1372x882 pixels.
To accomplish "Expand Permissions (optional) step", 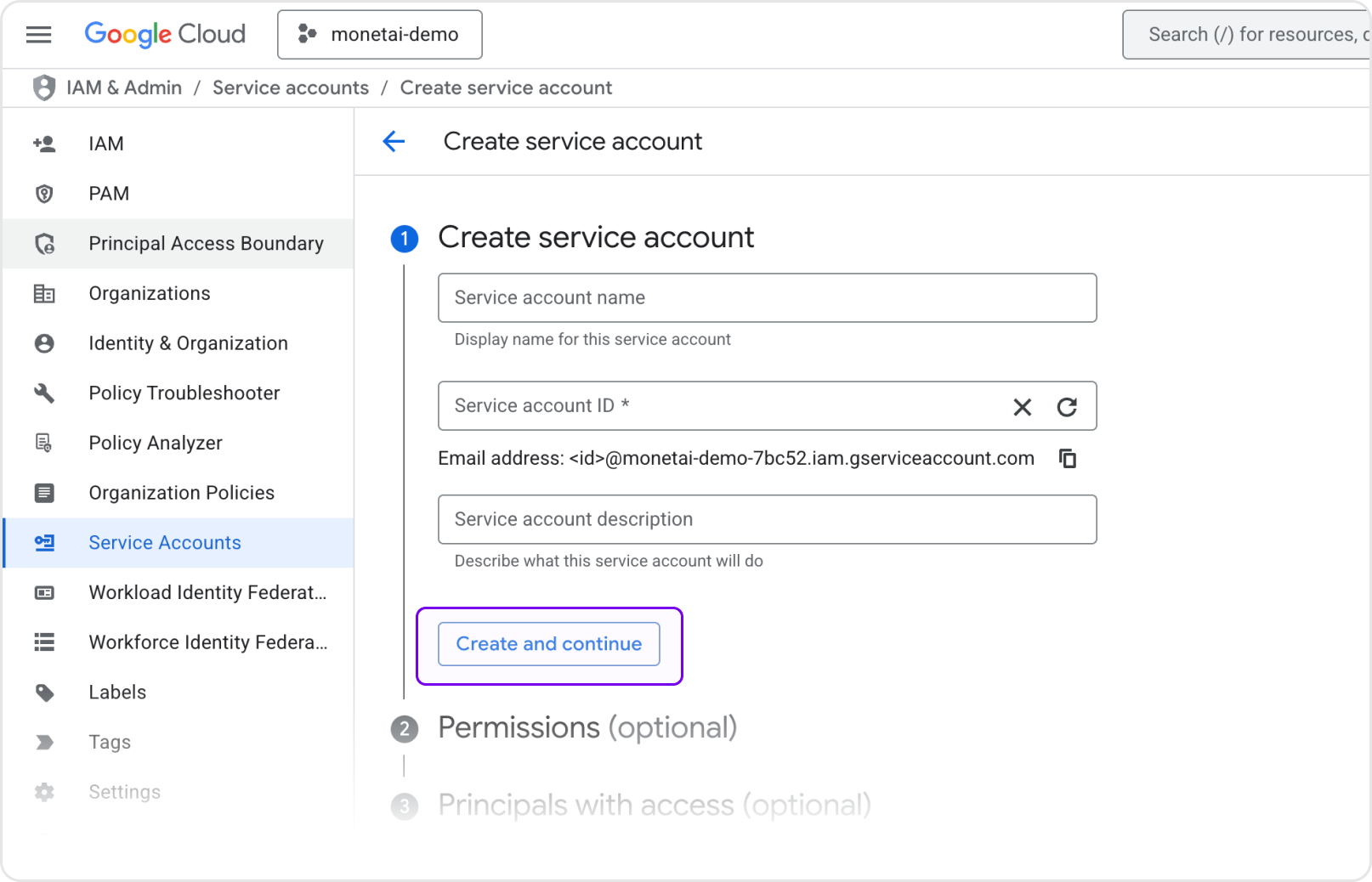I will [587, 727].
